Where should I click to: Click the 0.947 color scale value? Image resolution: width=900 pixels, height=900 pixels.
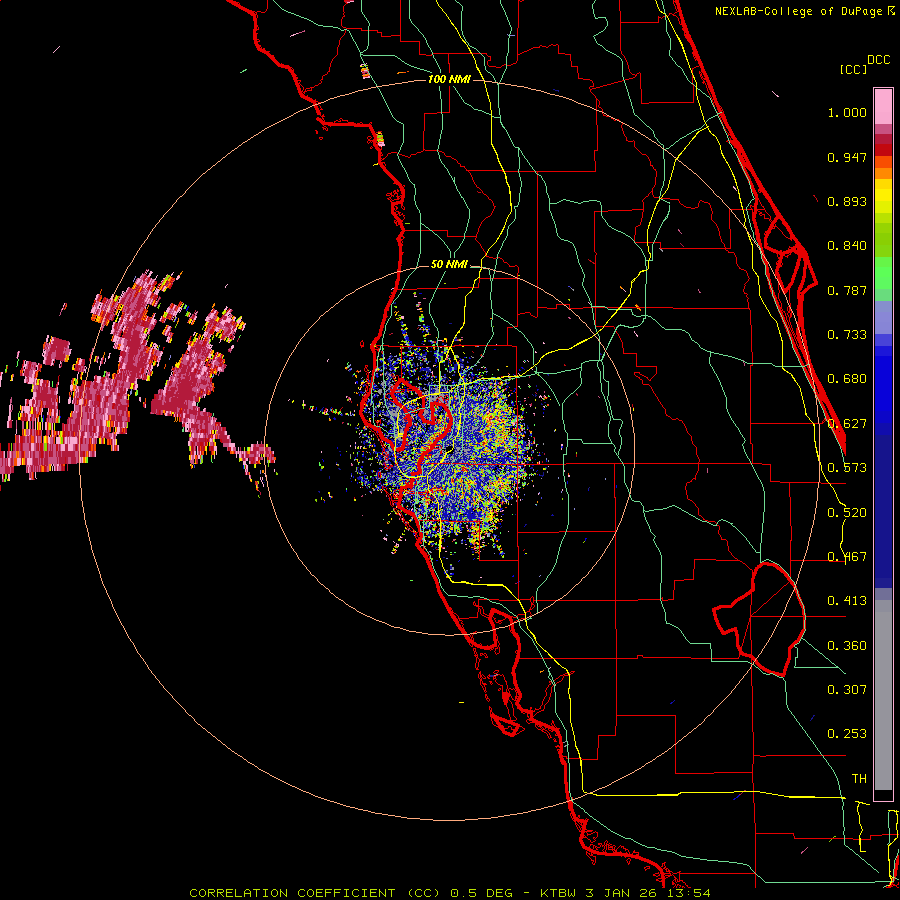tap(847, 157)
